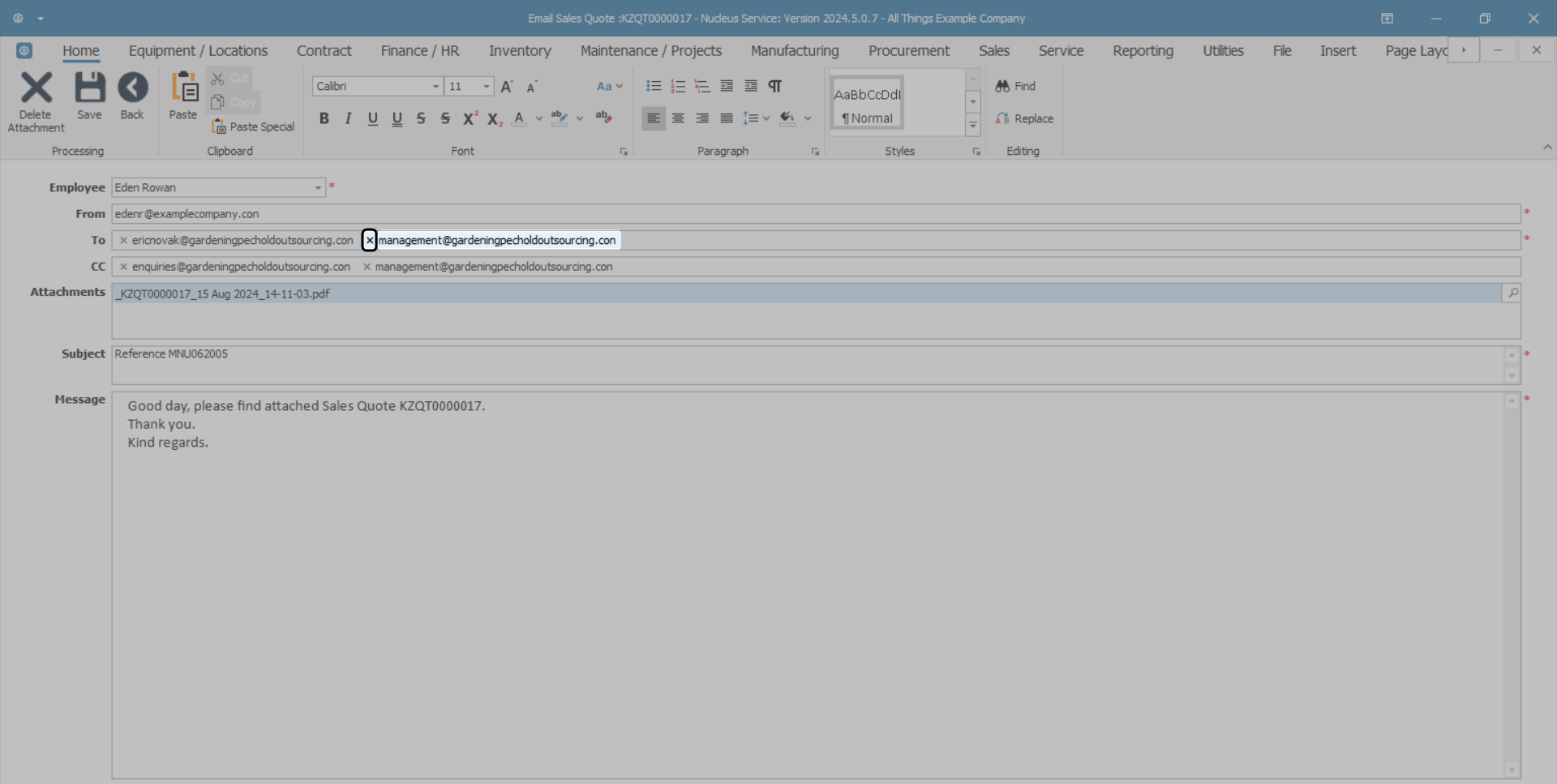Viewport: 1557px width, 784px height.
Task: Remove ericnovak recipient from To field
Action: (123, 240)
